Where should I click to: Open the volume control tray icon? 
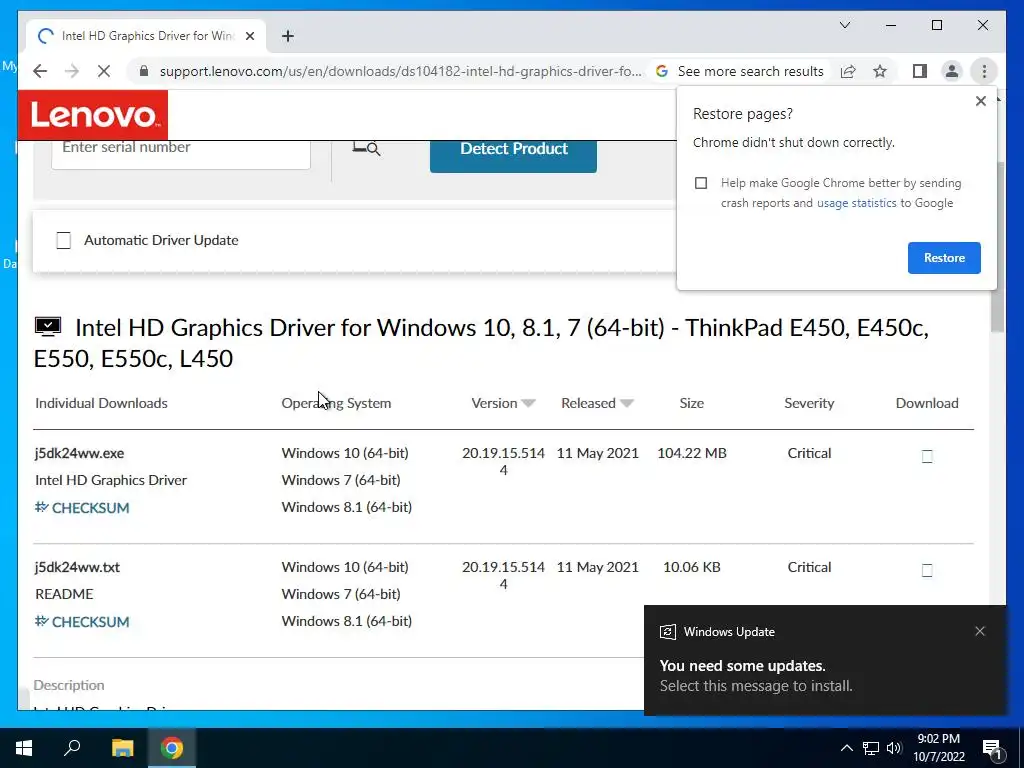(x=894, y=748)
